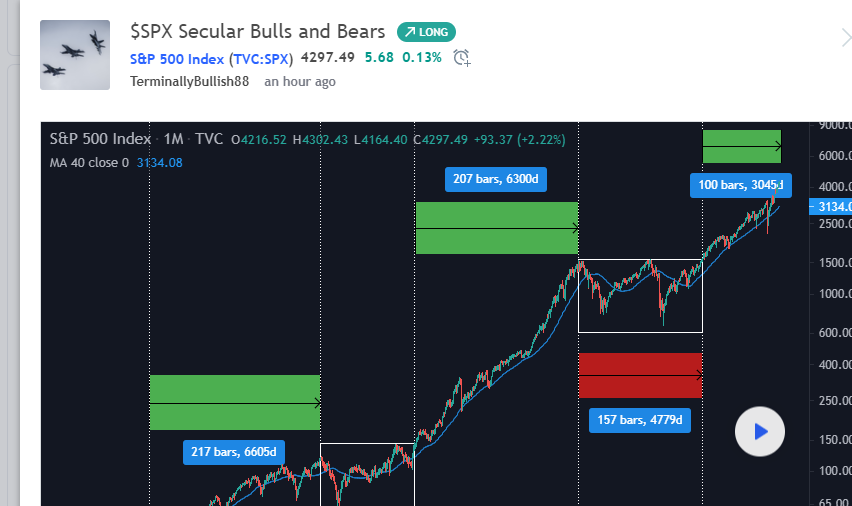
Task: Open the $SPX Secular Bulls and Bears title
Action: coord(257,32)
